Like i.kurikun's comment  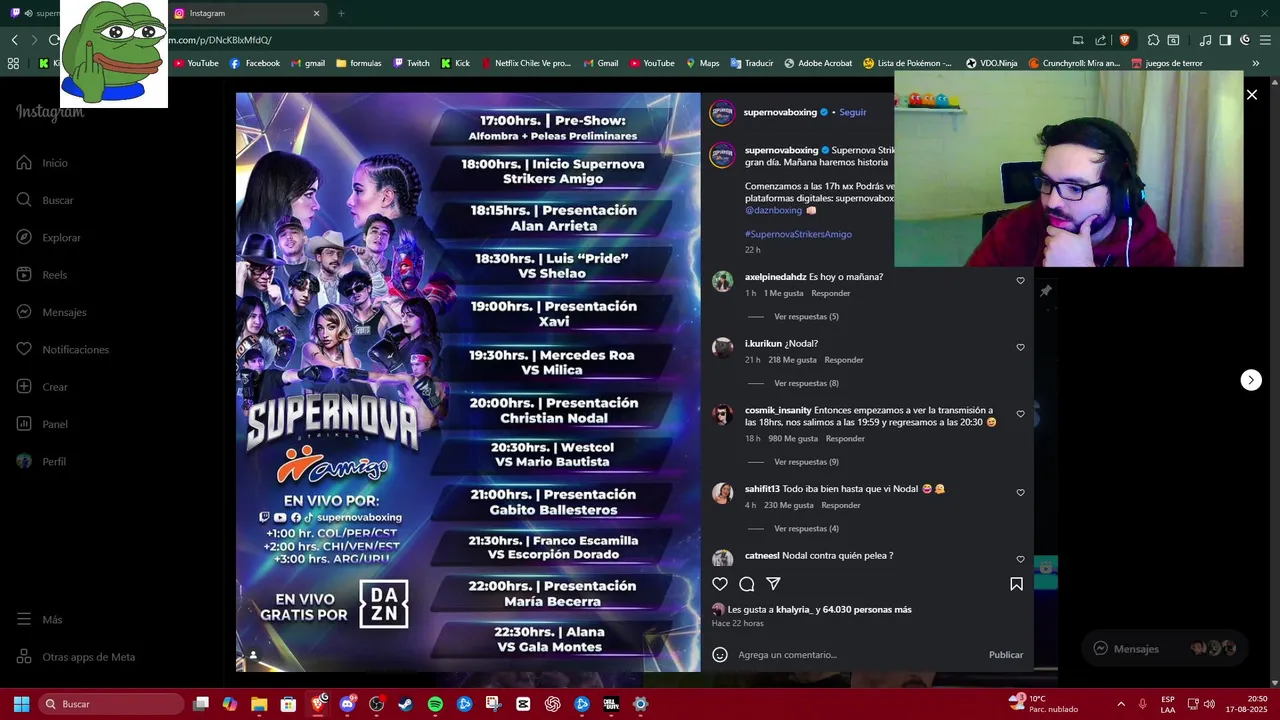(1020, 348)
